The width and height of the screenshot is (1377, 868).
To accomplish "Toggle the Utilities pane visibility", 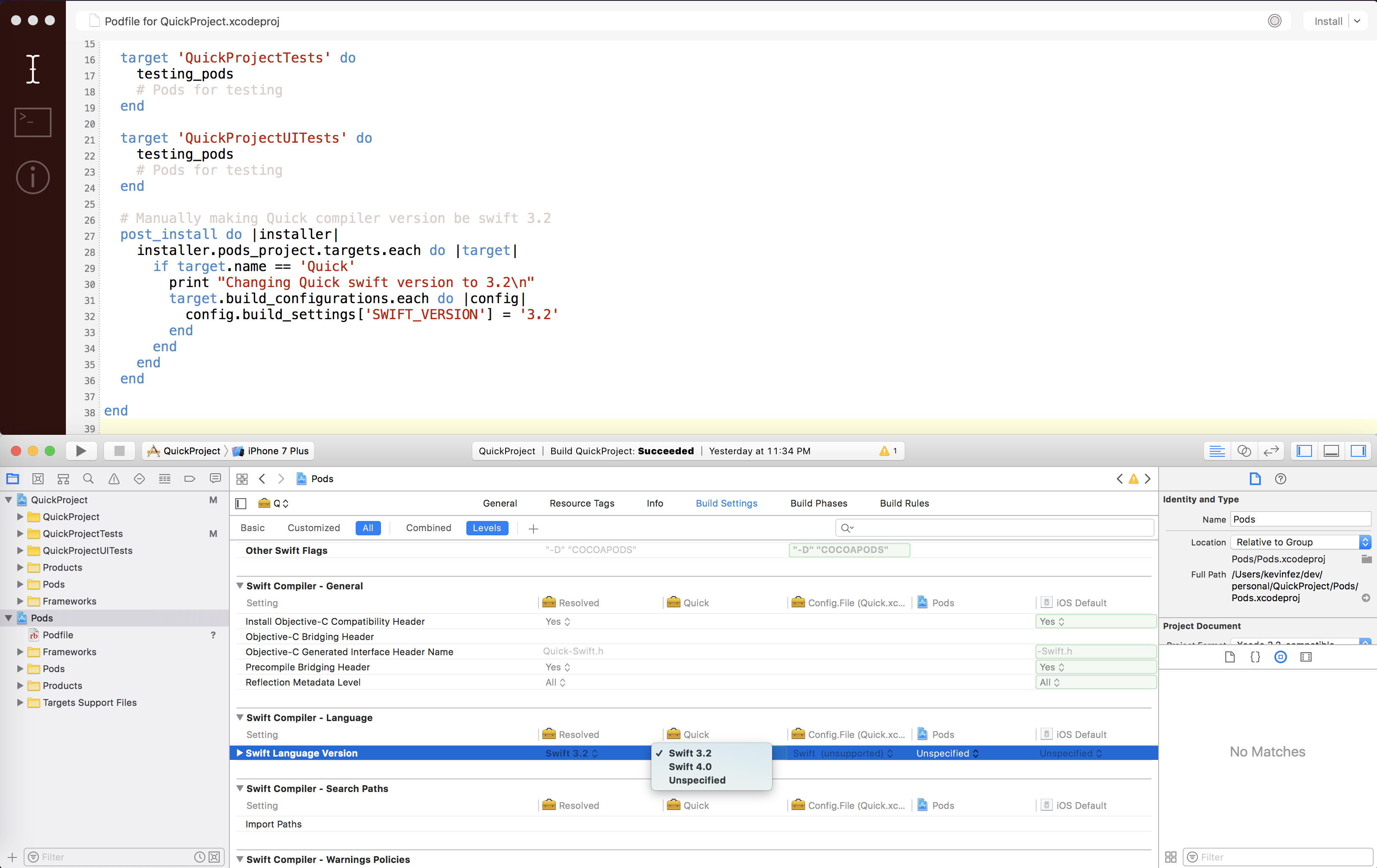I will pos(1358,451).
